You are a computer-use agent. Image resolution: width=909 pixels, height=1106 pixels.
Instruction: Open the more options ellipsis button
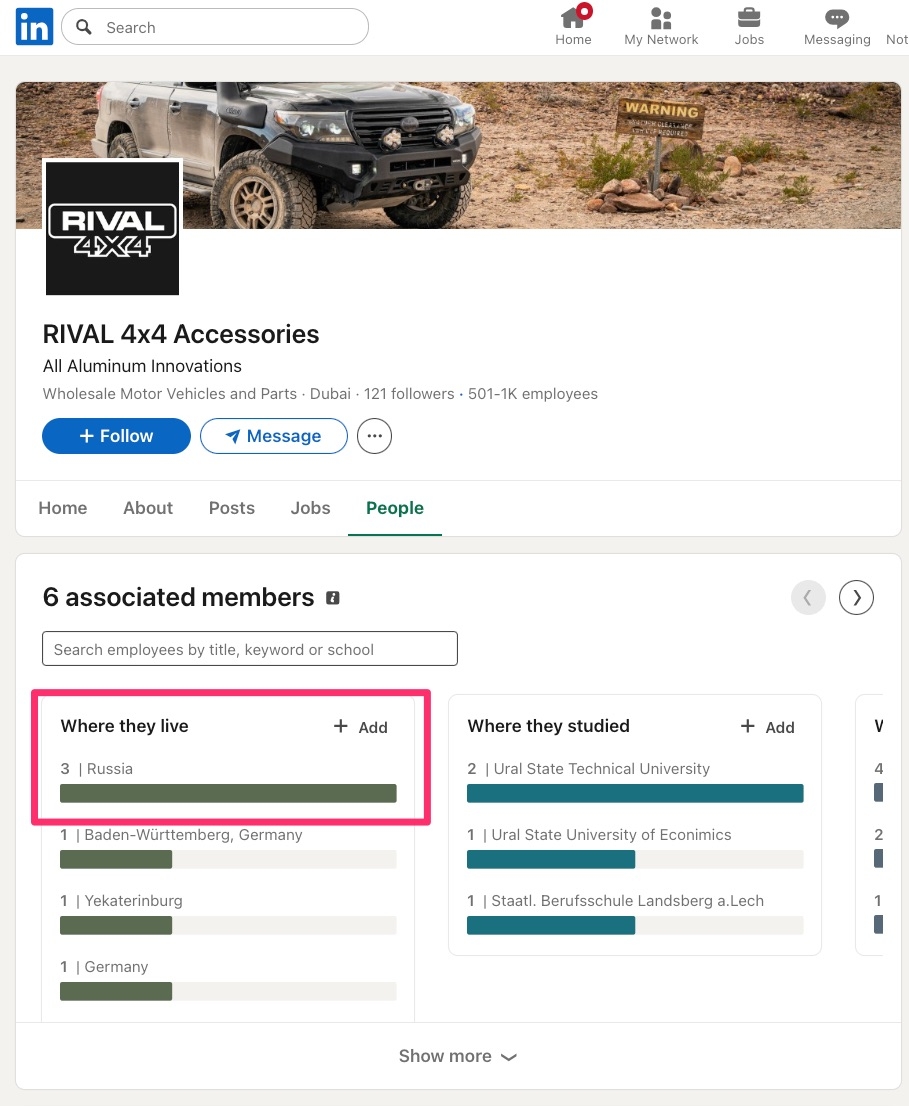pos(374,436)
